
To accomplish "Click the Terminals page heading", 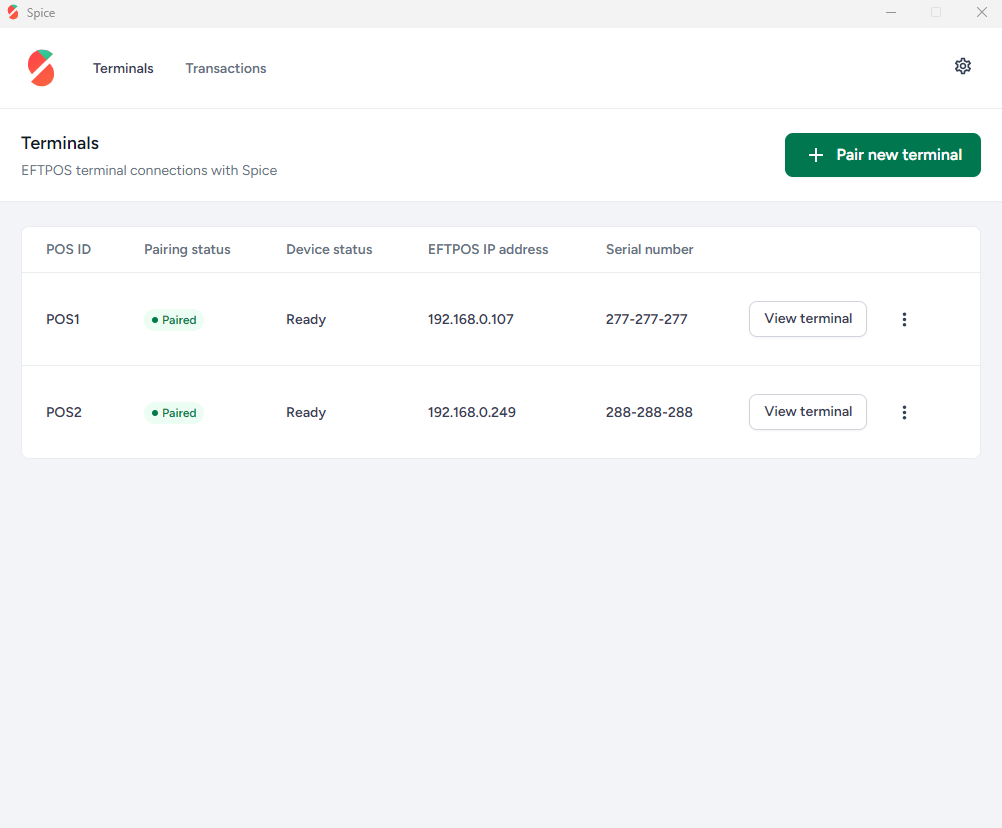I will point(60,143).
